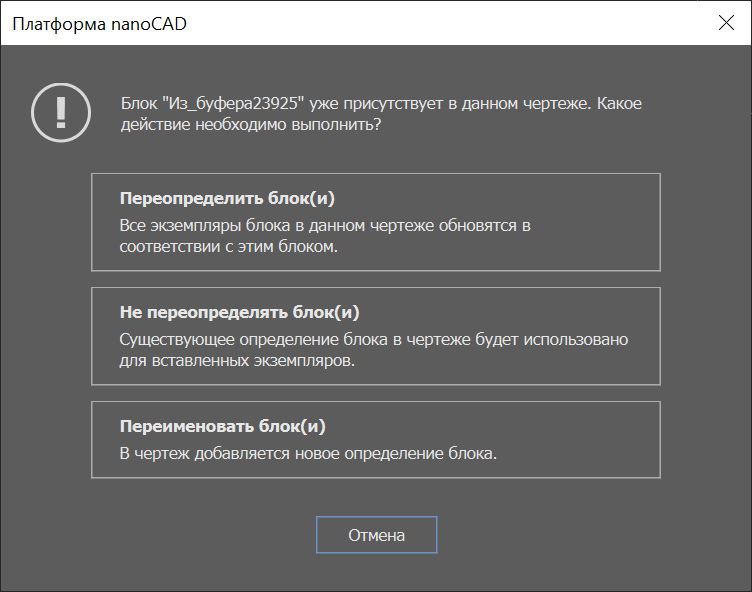Select the bold heading Переопределить блок(и)
Viewport: 752px width, 592px height.
tap(227, 198)
